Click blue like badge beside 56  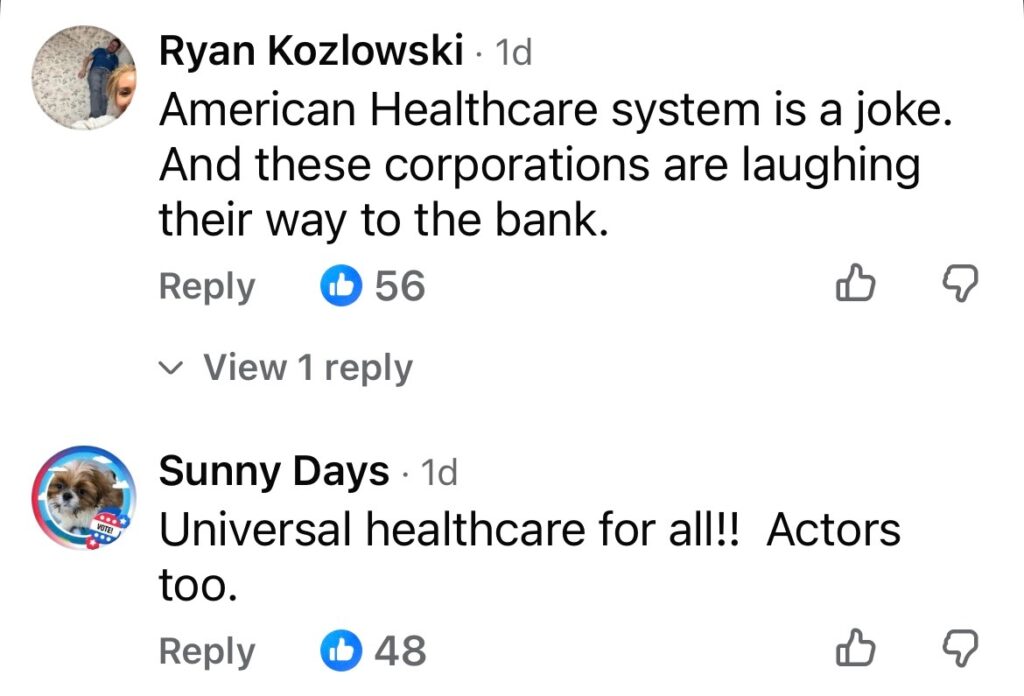point(340,287)
